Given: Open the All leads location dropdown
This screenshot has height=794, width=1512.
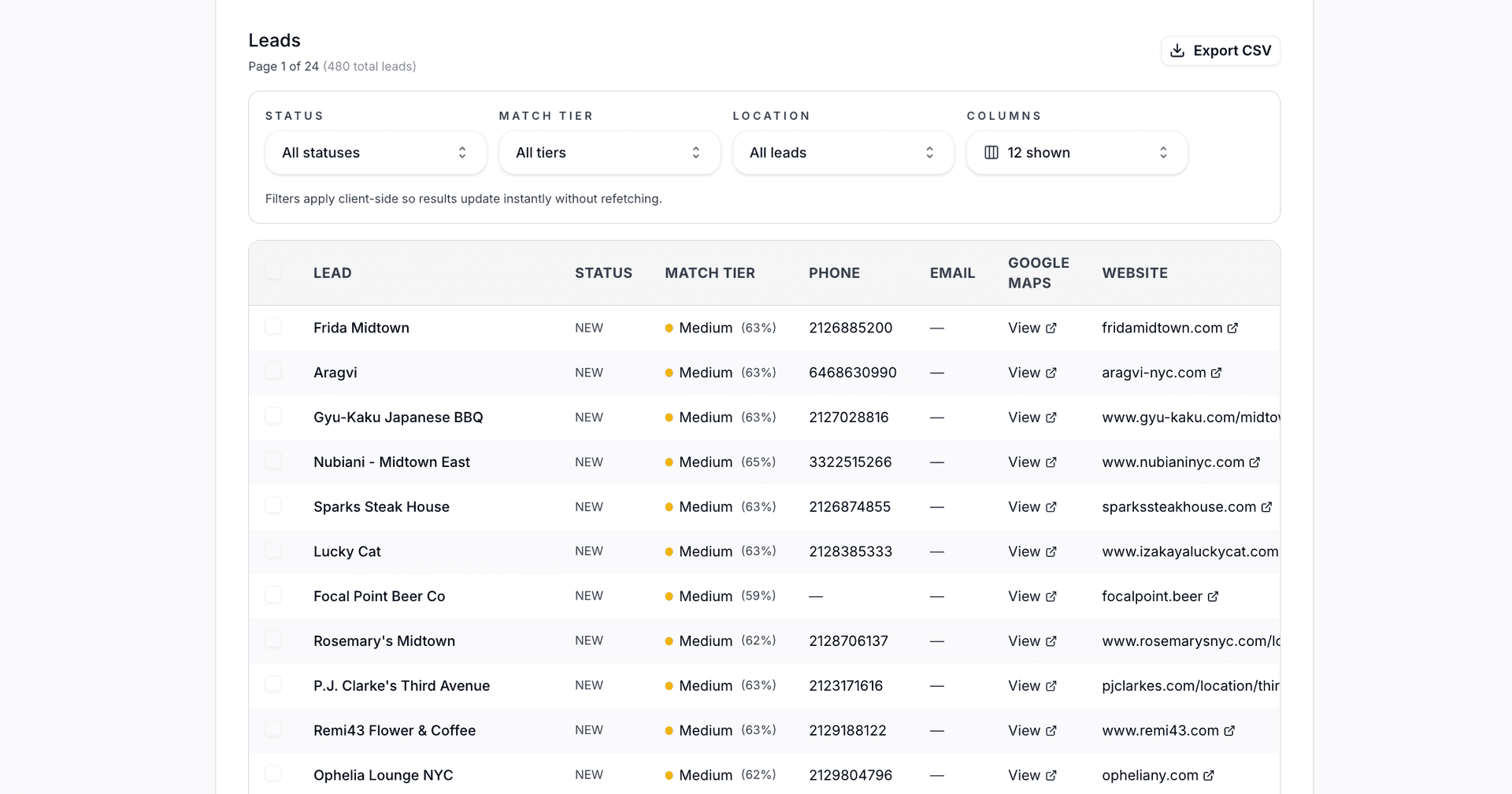Looking at the screenshot, I should point(842,152).
